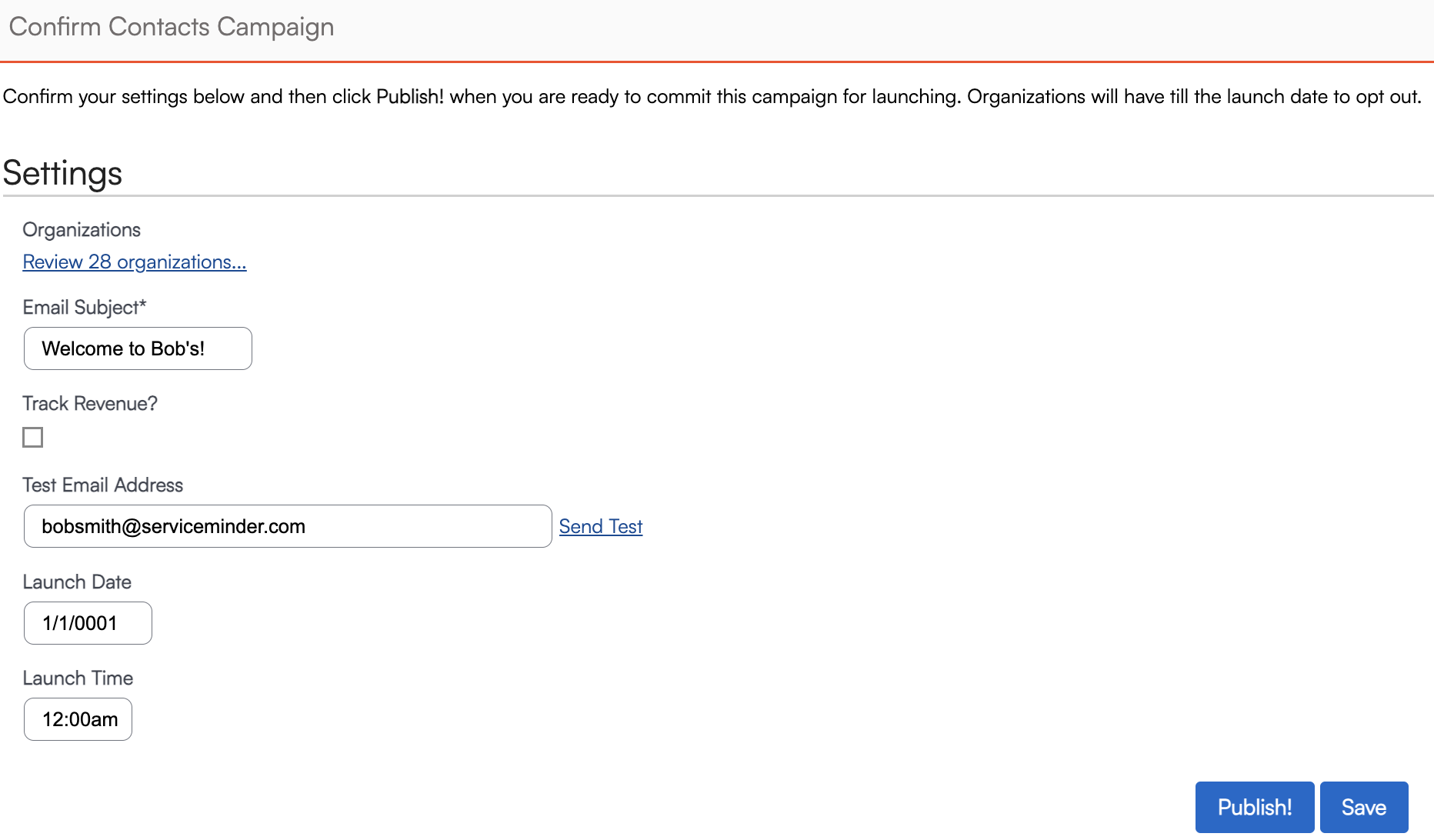1434x840 pixels.
Task: Open the Launch Time field
Action: click(78, 719)
